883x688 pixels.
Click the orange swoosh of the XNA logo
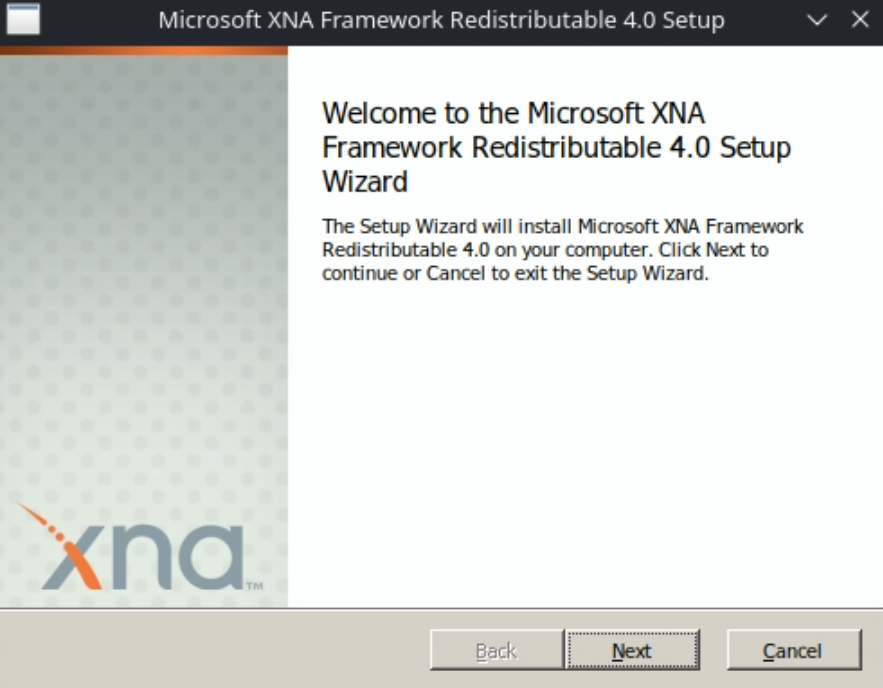pyautogui.click(x=44, y=528)
